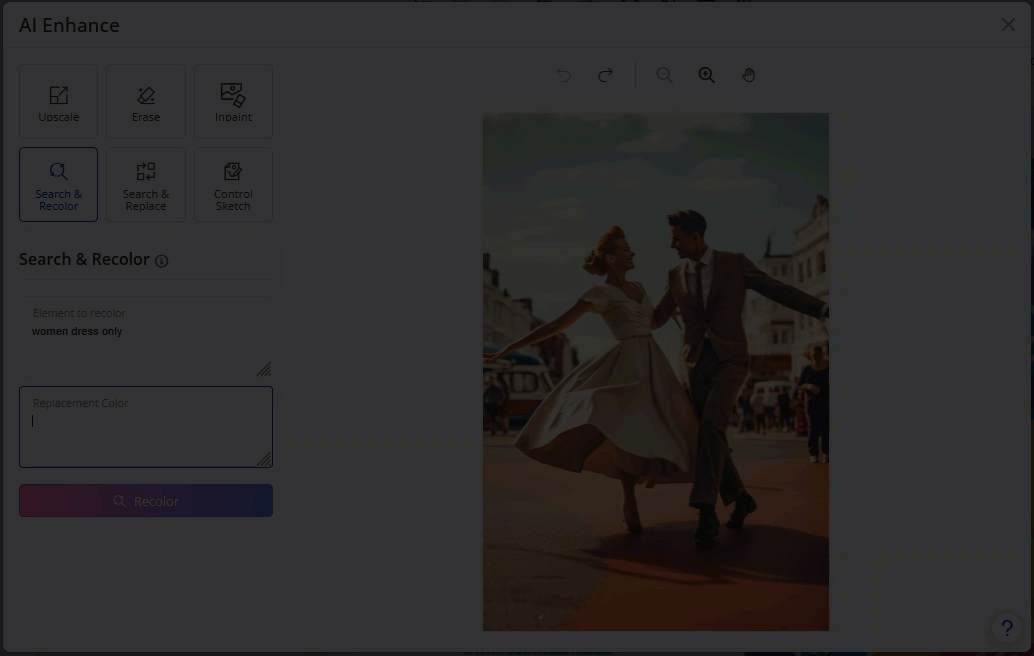This screenshot has height=656, width=1034.
Task: Redo the last action
Action: pyautogui.click(x=605, y=75)
